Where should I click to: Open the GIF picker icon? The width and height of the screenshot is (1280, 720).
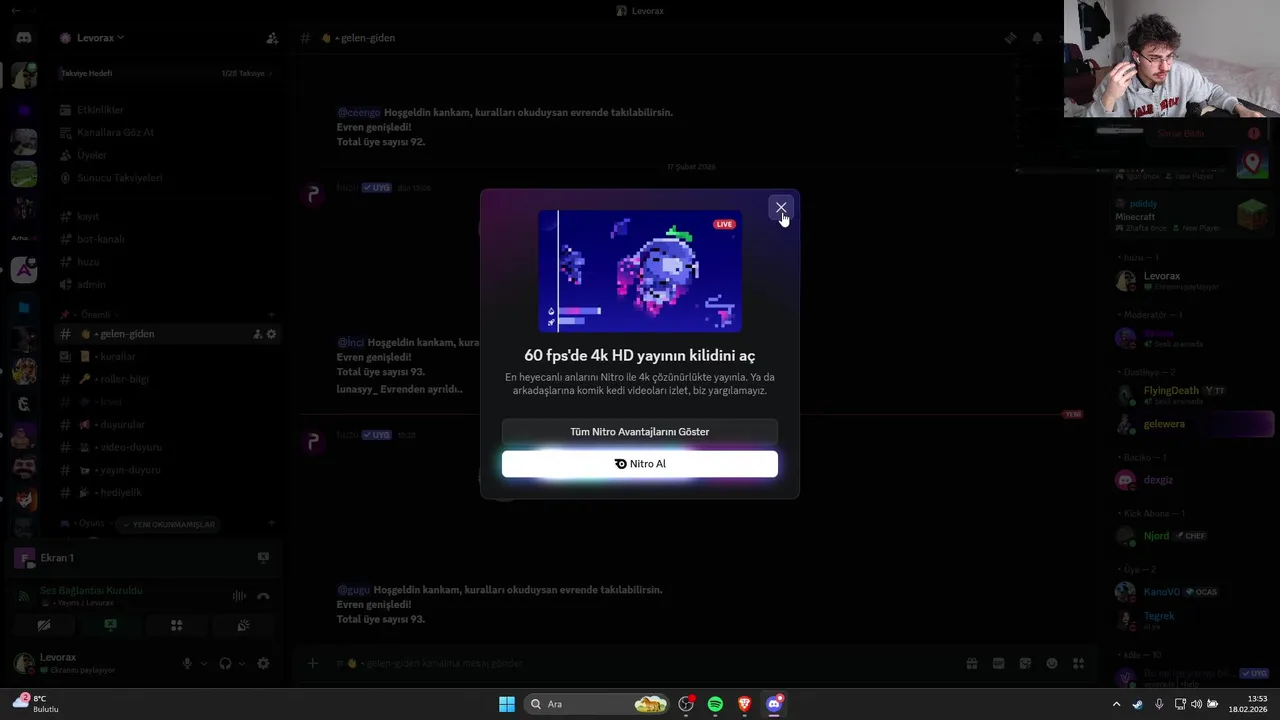tap(998, 663)
